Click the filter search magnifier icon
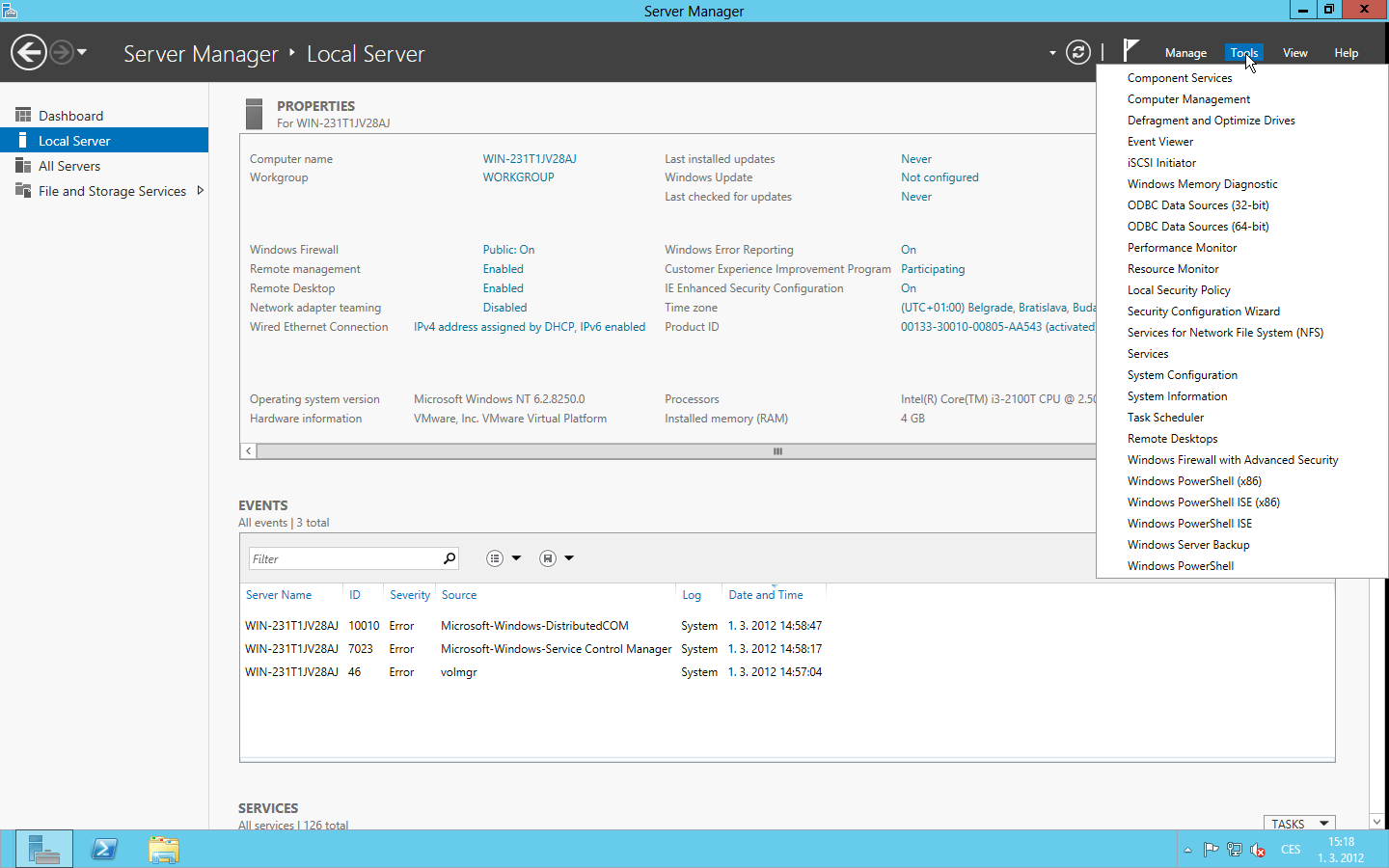 tap(449, 558)
